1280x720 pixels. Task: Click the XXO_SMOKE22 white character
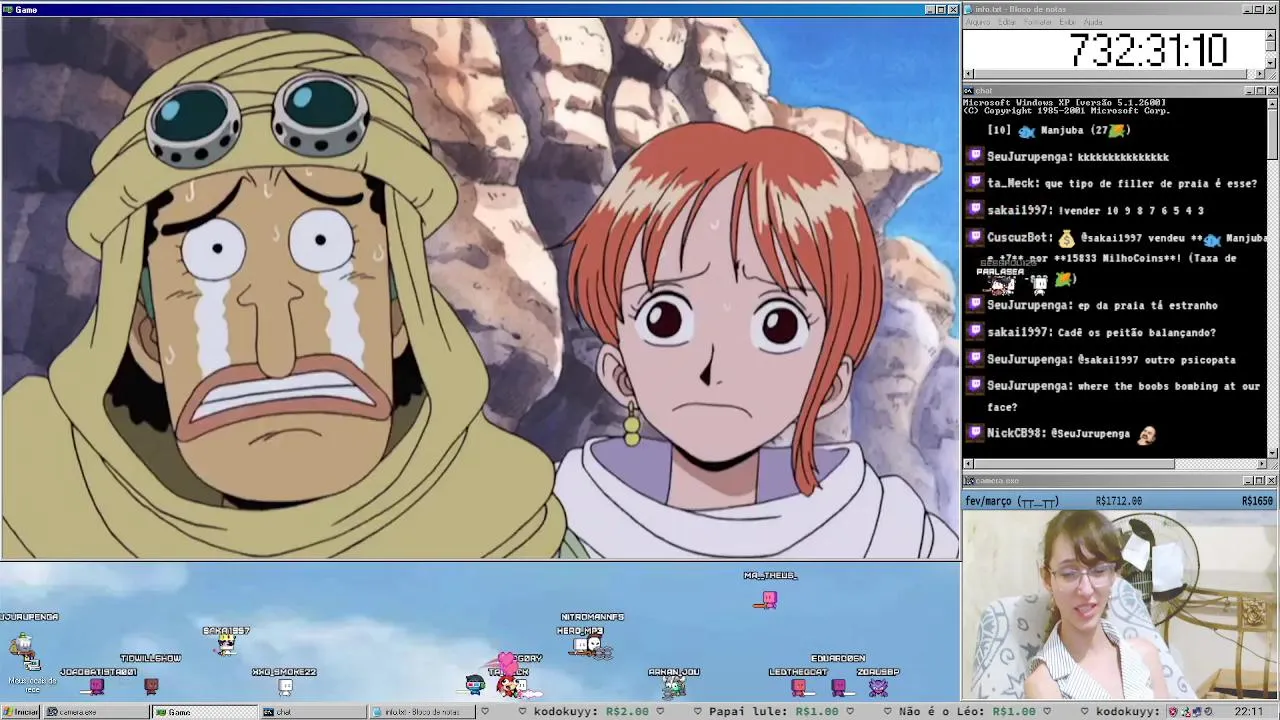coord(285,687)
